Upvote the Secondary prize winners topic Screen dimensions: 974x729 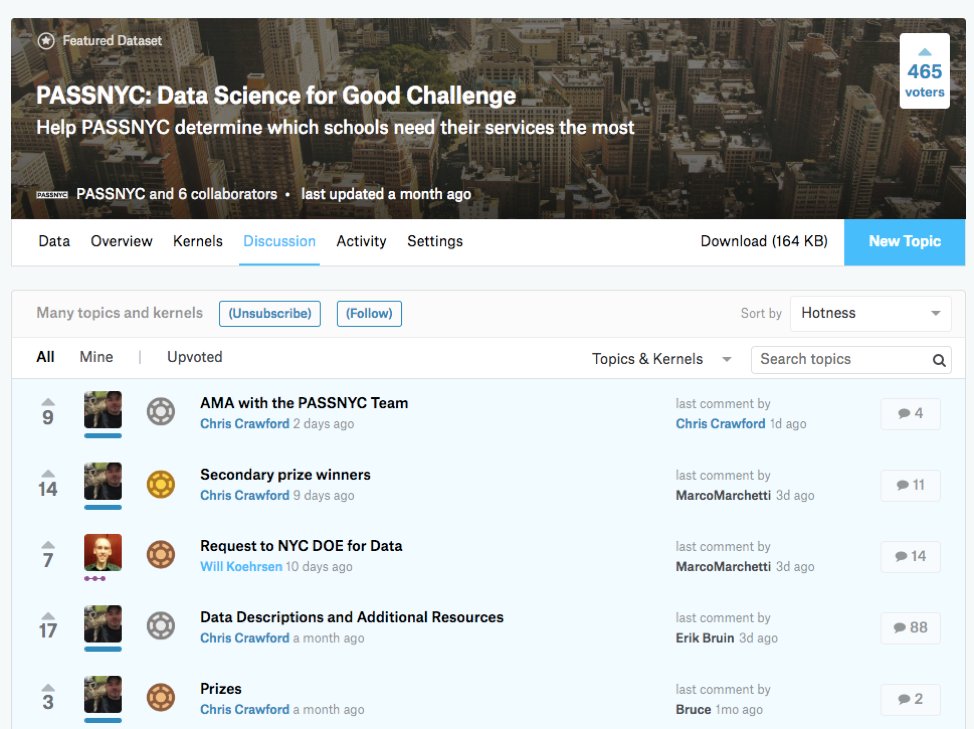point(48,473)
